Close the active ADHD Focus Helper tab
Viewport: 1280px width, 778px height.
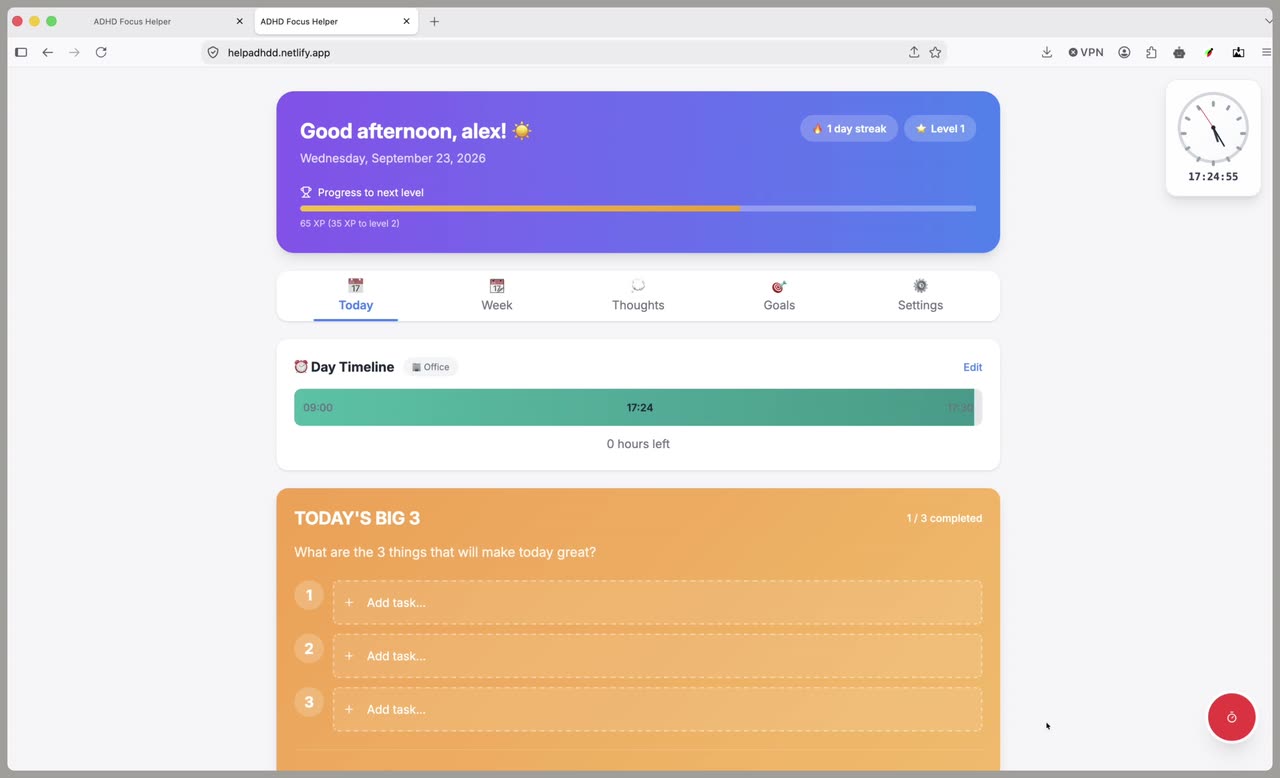point(406,21)
